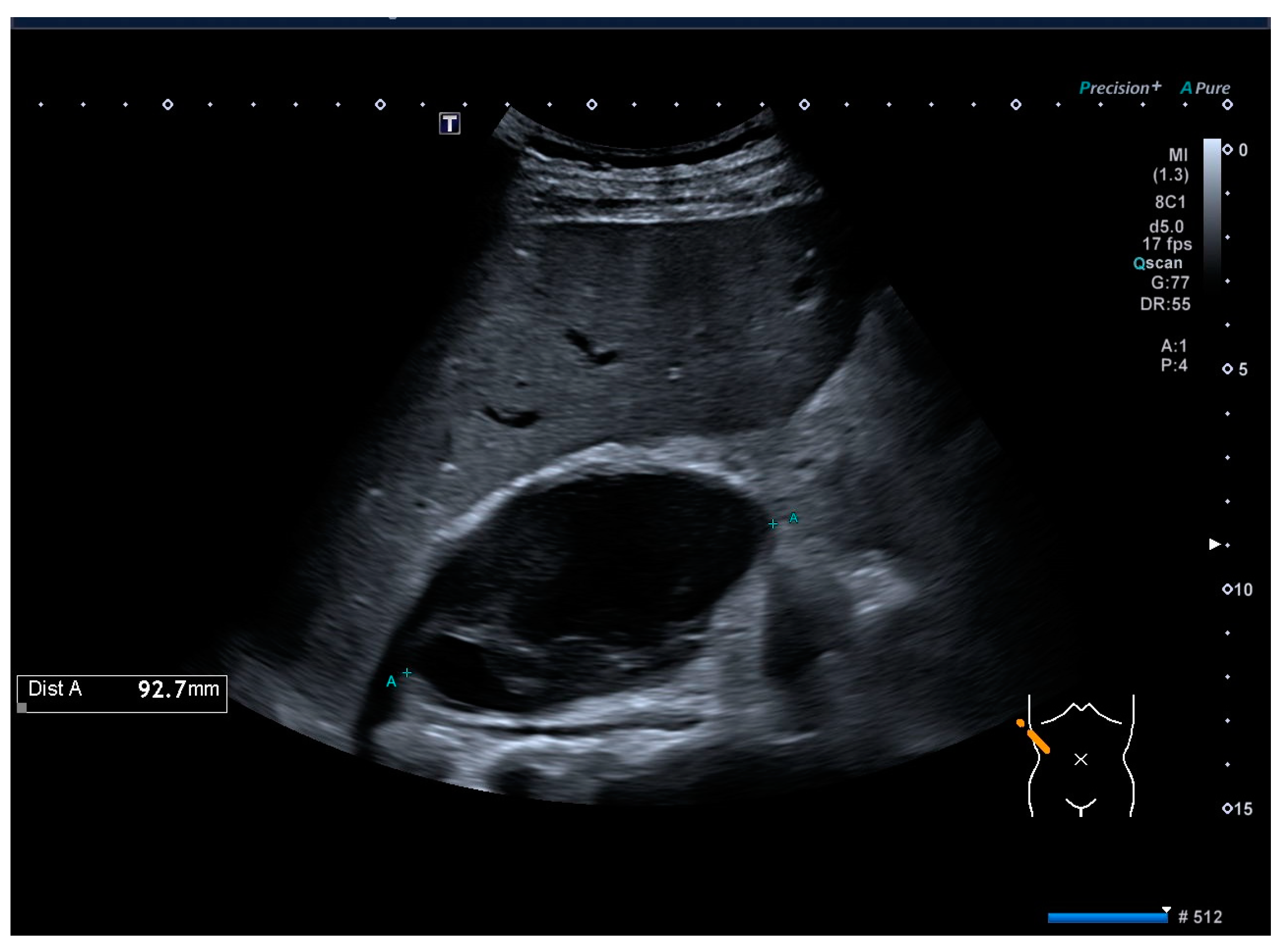Click the small gray handle on the Dist A box
1288x950 pixels.
[x=22, y=708]
